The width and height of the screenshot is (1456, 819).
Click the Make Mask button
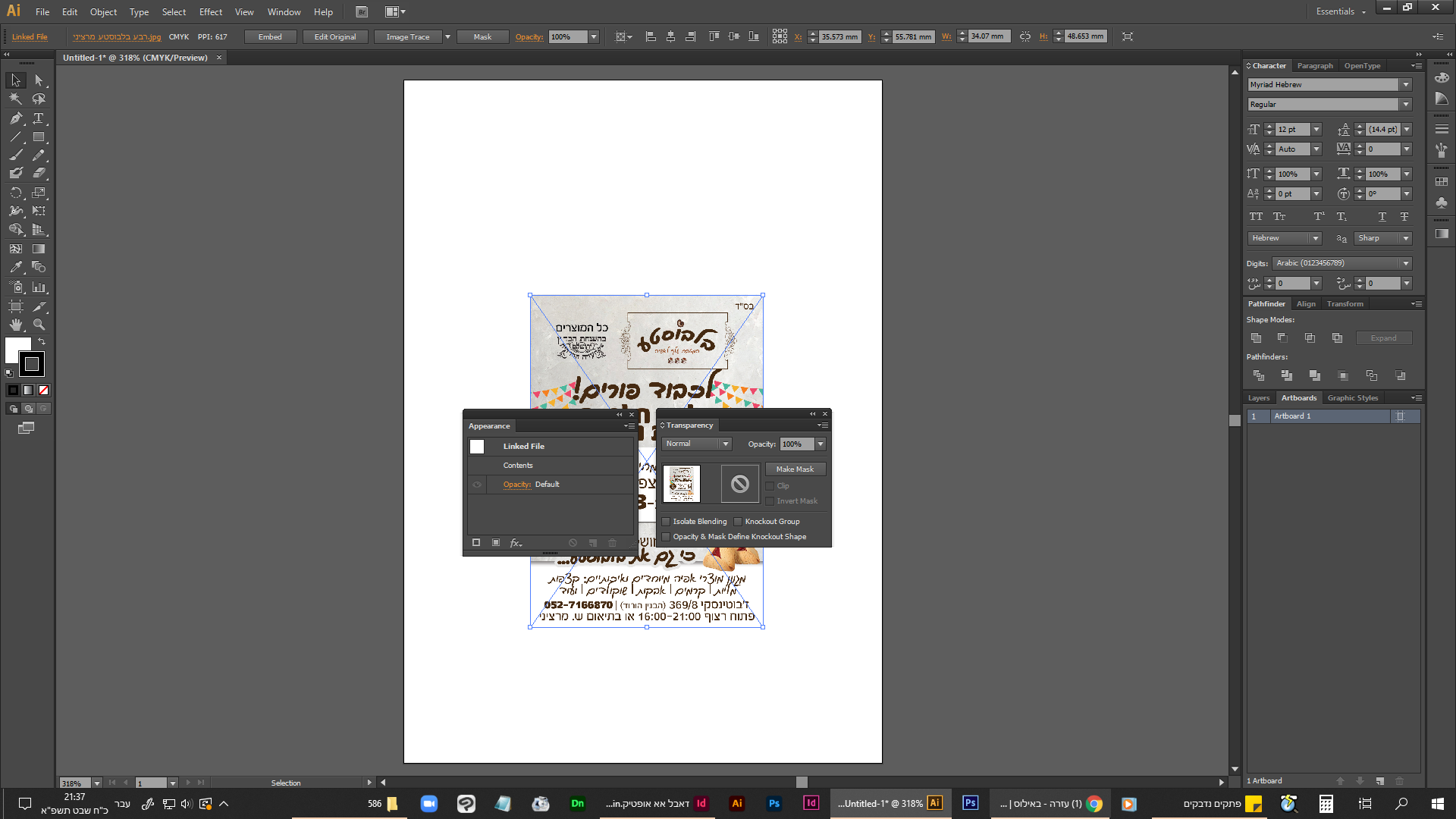795,469
